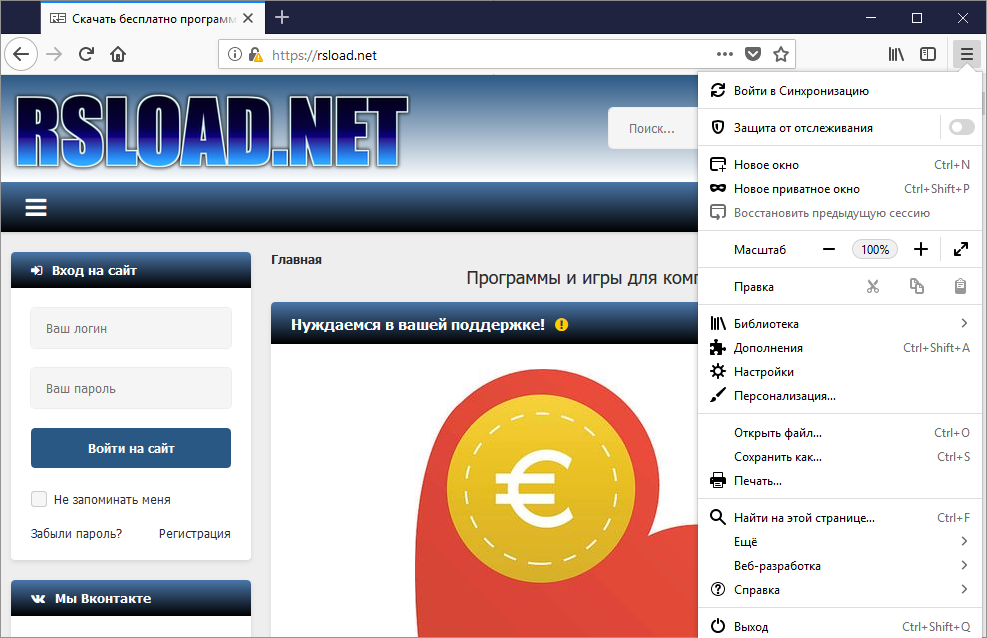Open a new tab with the plus button
This screenshot has width=987, height=638.
pyautogui.click(x=282, y=18)
